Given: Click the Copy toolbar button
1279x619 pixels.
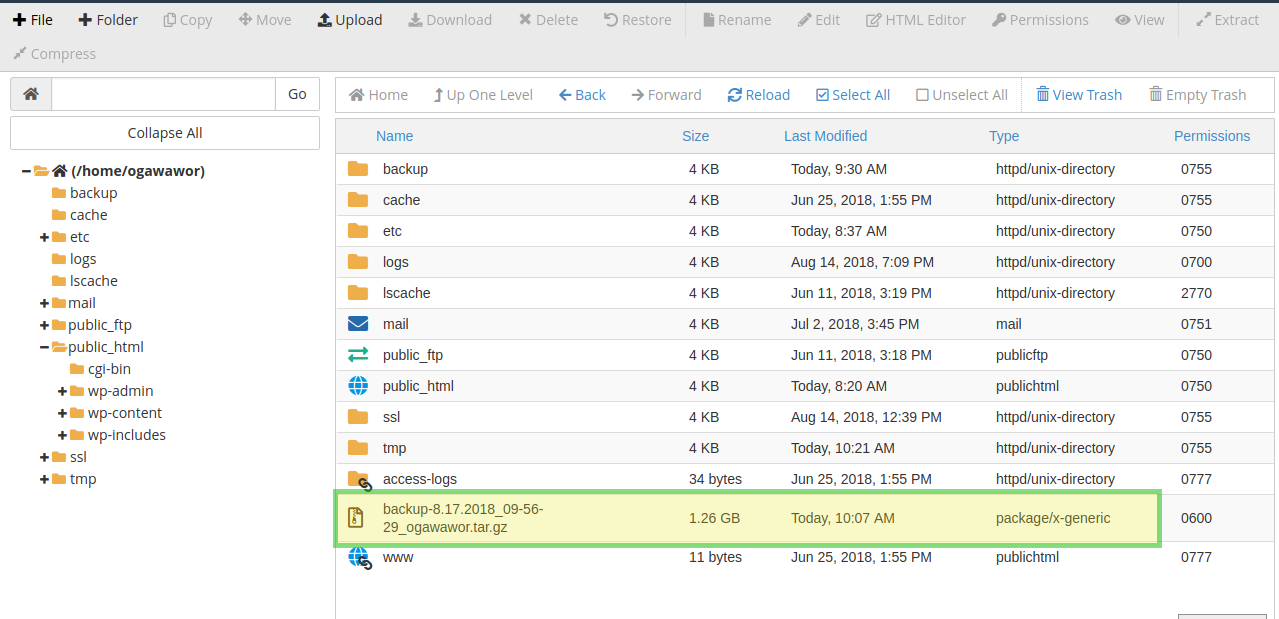Looking at the screenshot, I should click(188, 20).
